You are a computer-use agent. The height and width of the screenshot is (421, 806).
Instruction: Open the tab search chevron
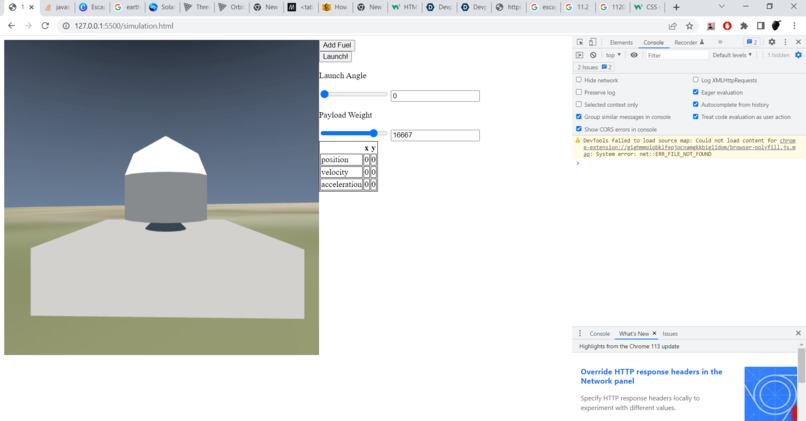click(721, 7)
